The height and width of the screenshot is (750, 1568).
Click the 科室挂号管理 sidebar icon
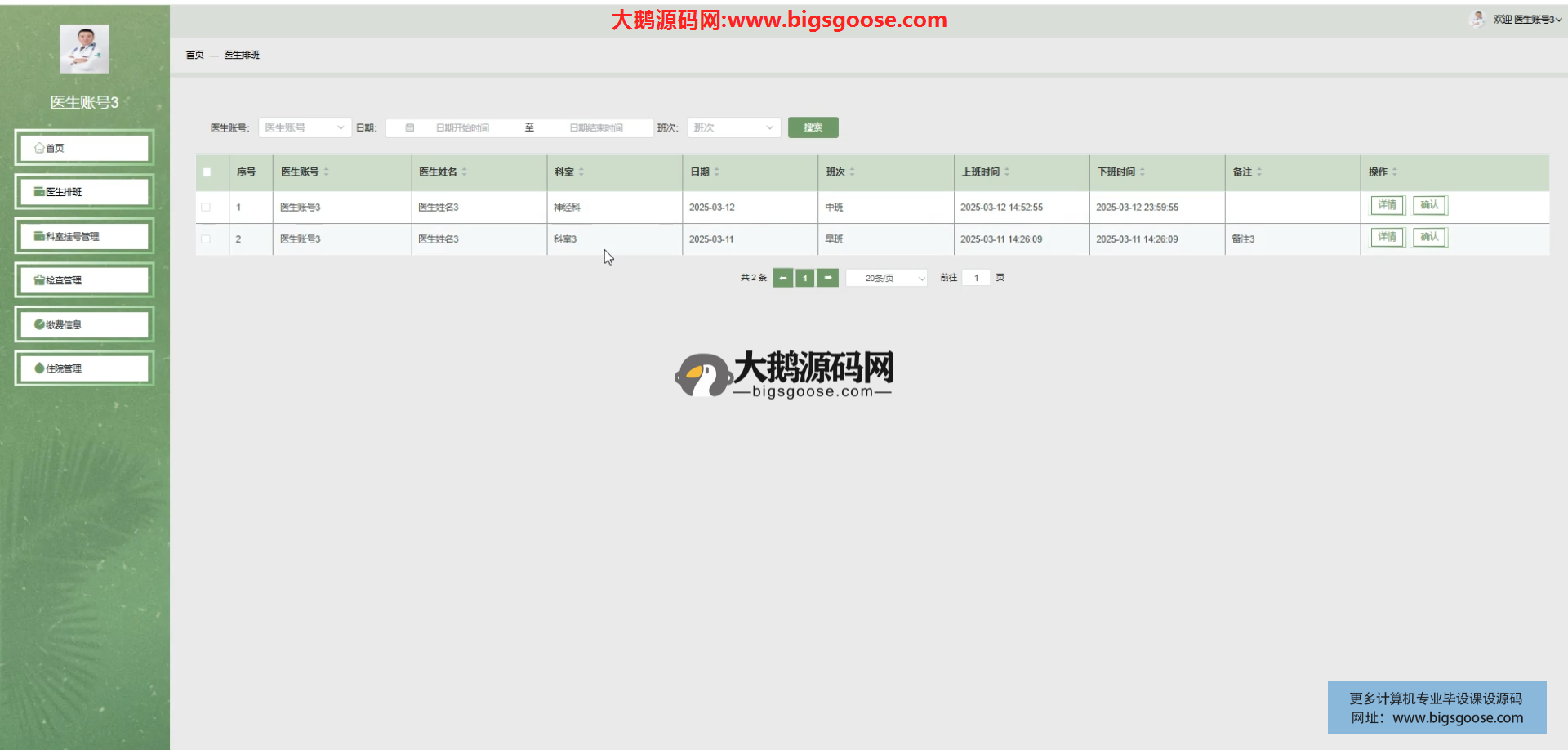coord(39,236)
